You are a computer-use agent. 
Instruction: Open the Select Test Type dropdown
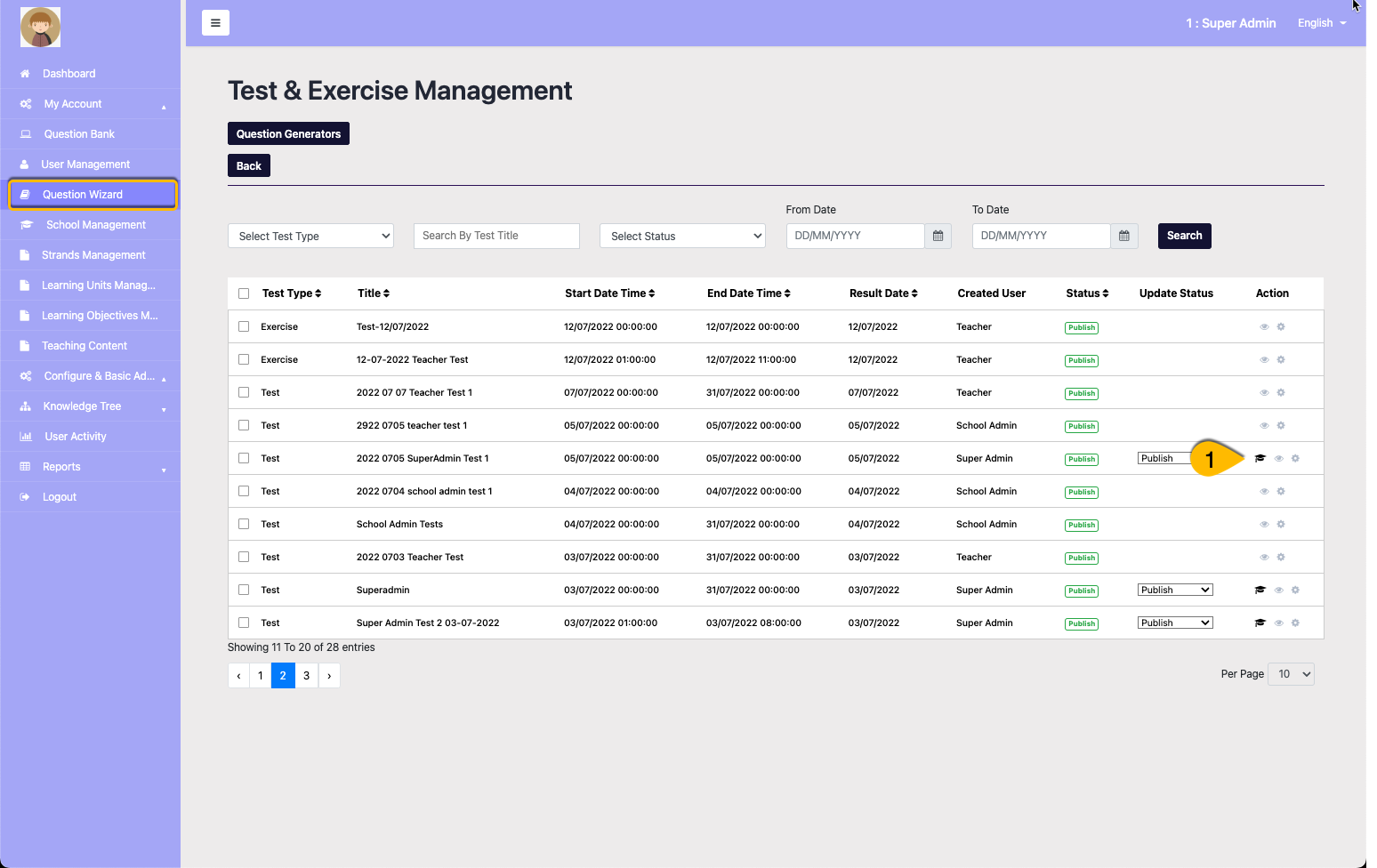(310, 236)
